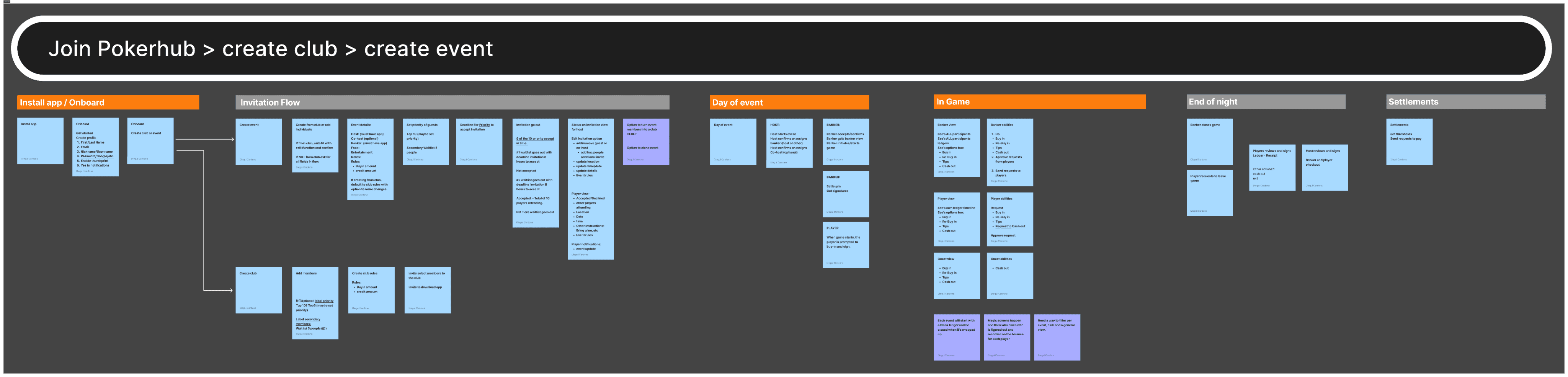Screen dimensions: 1568x377
Task: Click the 'Player notifications:' text
Action: click(586, 244)
